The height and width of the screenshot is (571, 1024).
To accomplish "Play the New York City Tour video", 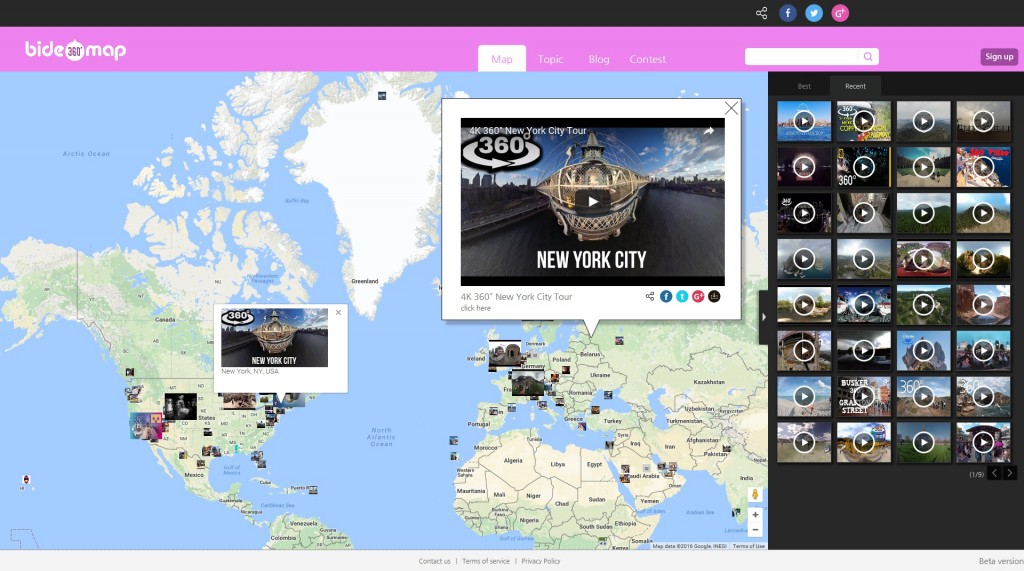I will tap(592, 201).
